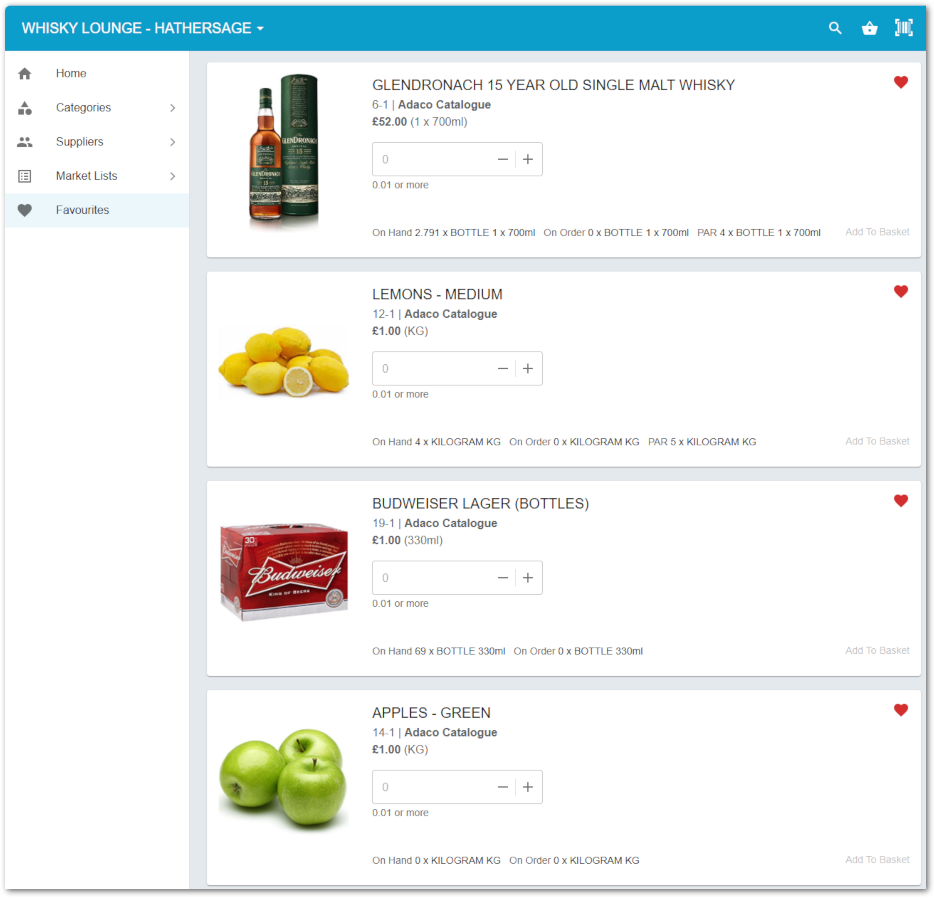The image size is (934, 898).
Task: Click the Market Lists list icon
Action: (25, 176)
